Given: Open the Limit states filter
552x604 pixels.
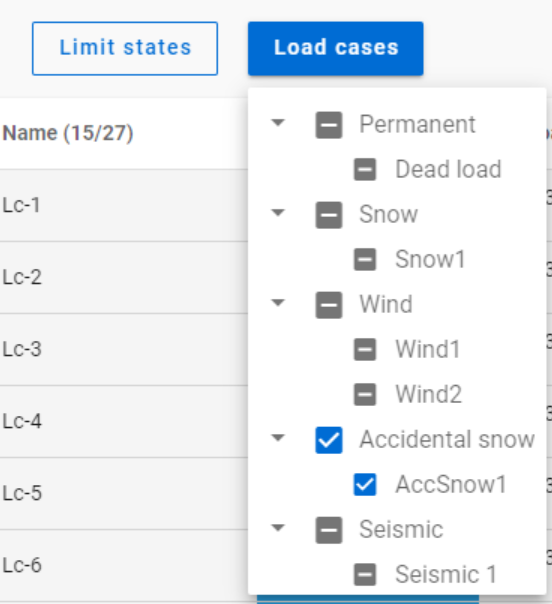Looking at the screenshot, I should (x=125, y=49).
